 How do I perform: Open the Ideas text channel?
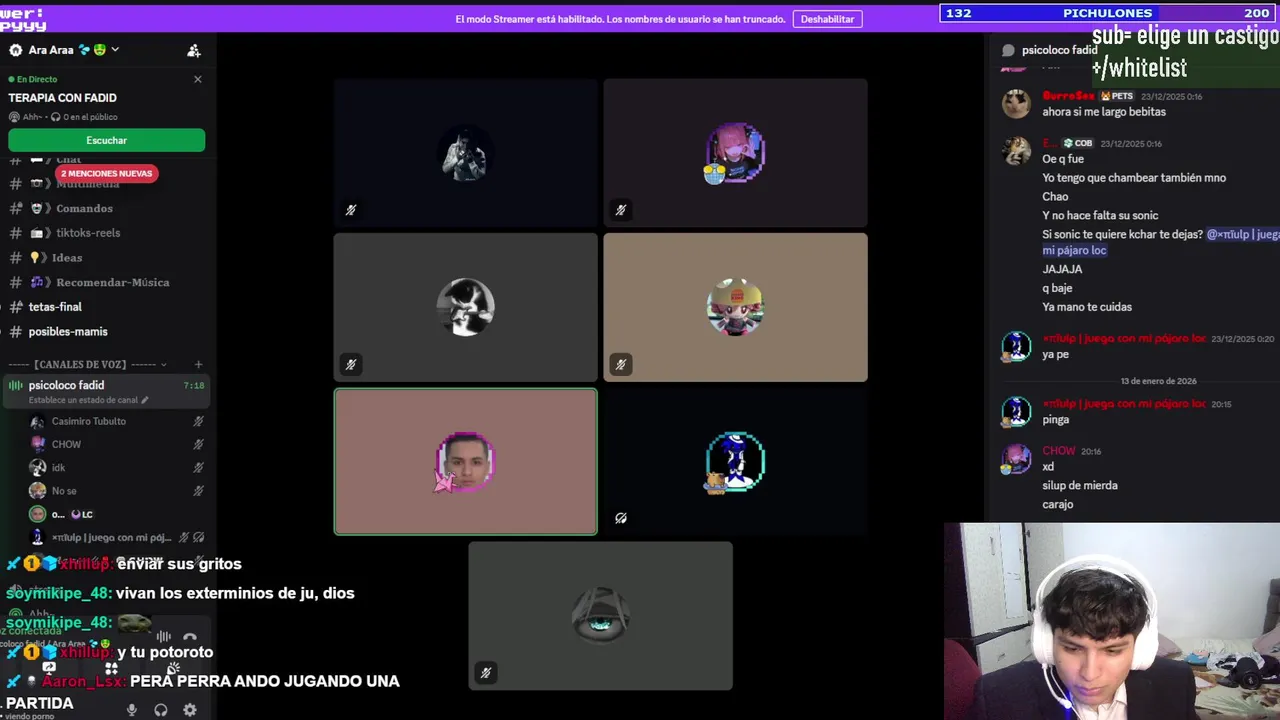tap(67, 258)
